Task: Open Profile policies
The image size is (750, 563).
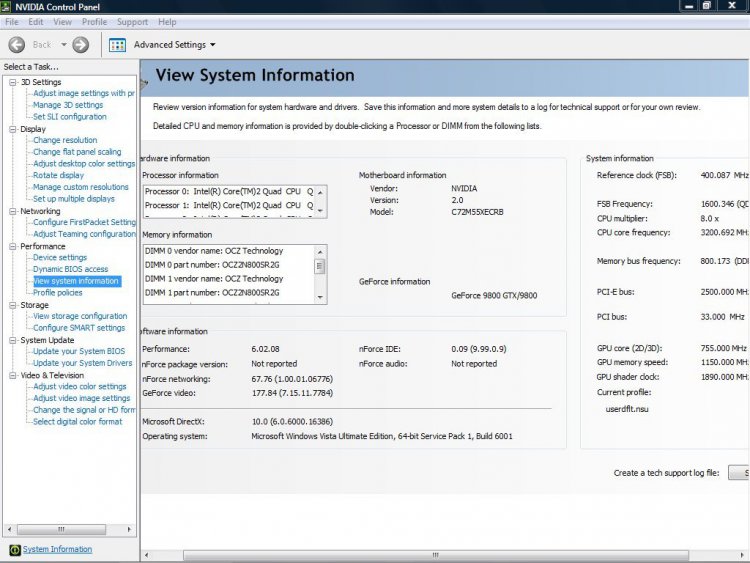Action: click(x=57, y=293)
